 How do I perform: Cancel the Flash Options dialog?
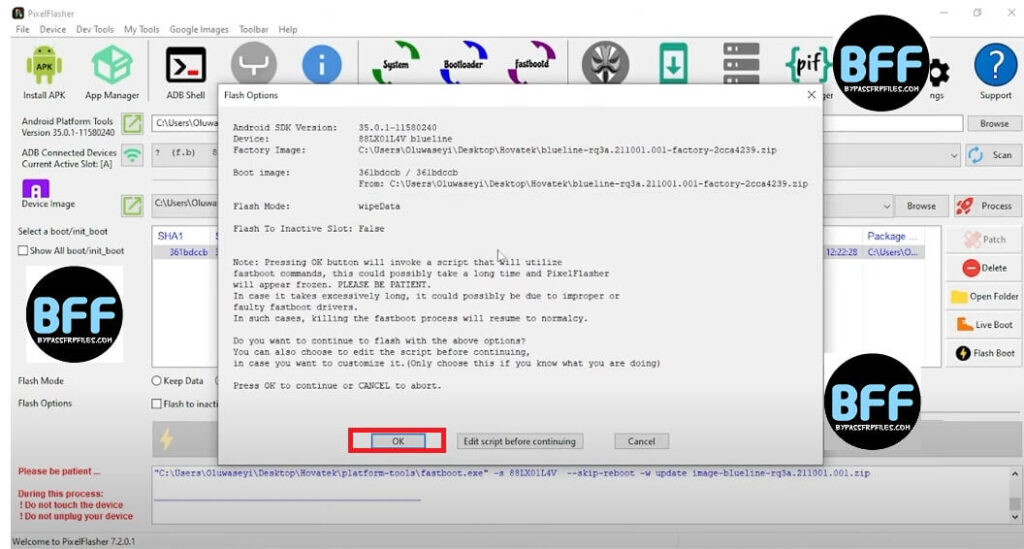coord(641,441)
